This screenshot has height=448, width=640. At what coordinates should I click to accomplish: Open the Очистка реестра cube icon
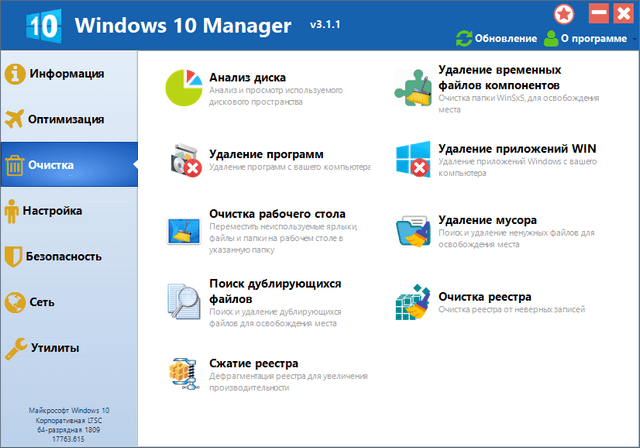413,302
